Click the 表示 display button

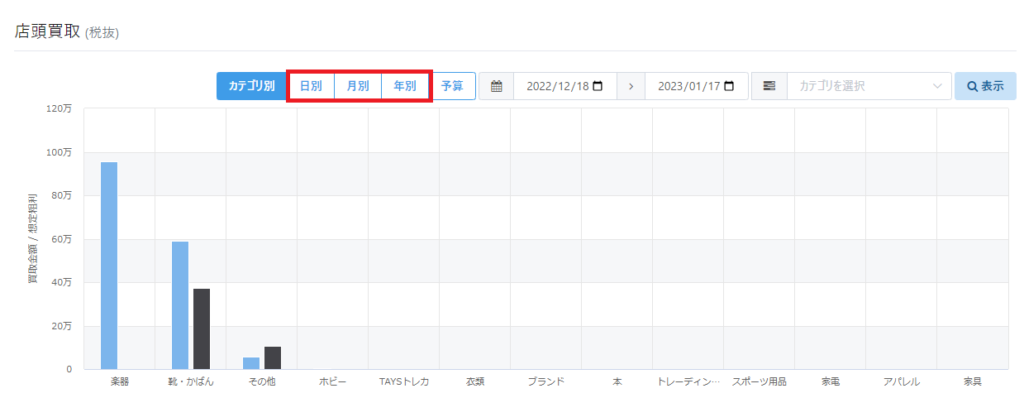click(x=985, y=86)
